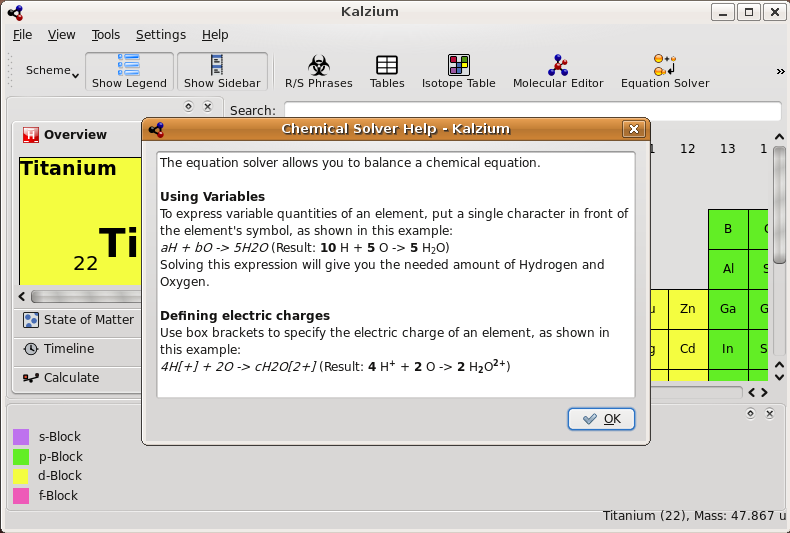Open the Help menu
This screenshot has height=533, width=790.
(215, 35)
